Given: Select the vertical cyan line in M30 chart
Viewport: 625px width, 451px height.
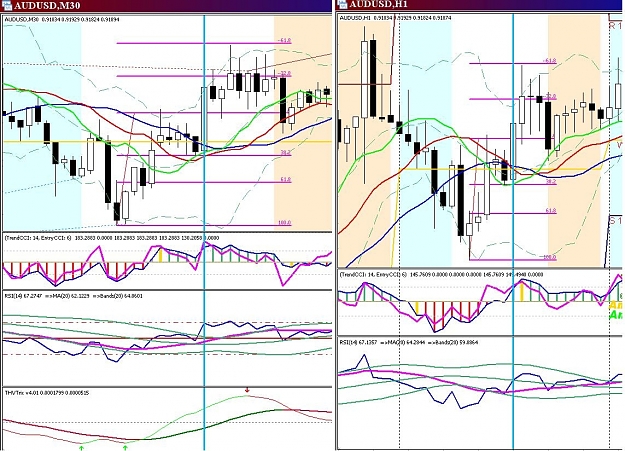Looking at the screenshot, I should pos(204,232).
